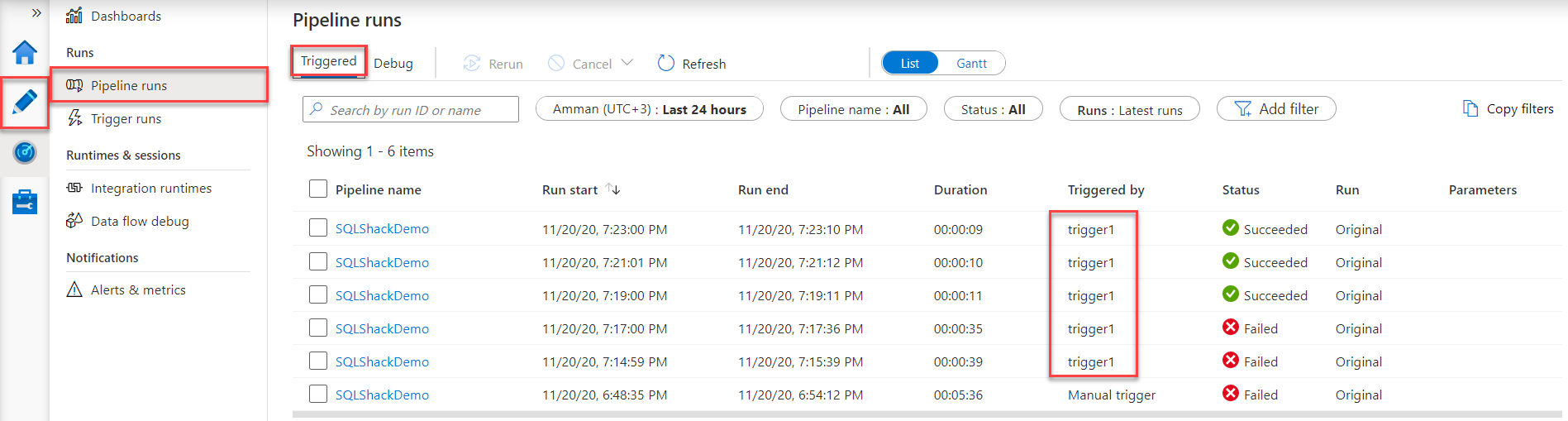Select Trigger runs in sidebar
This screenshot has width=1568, height=421.
click(x=126, y=119)
